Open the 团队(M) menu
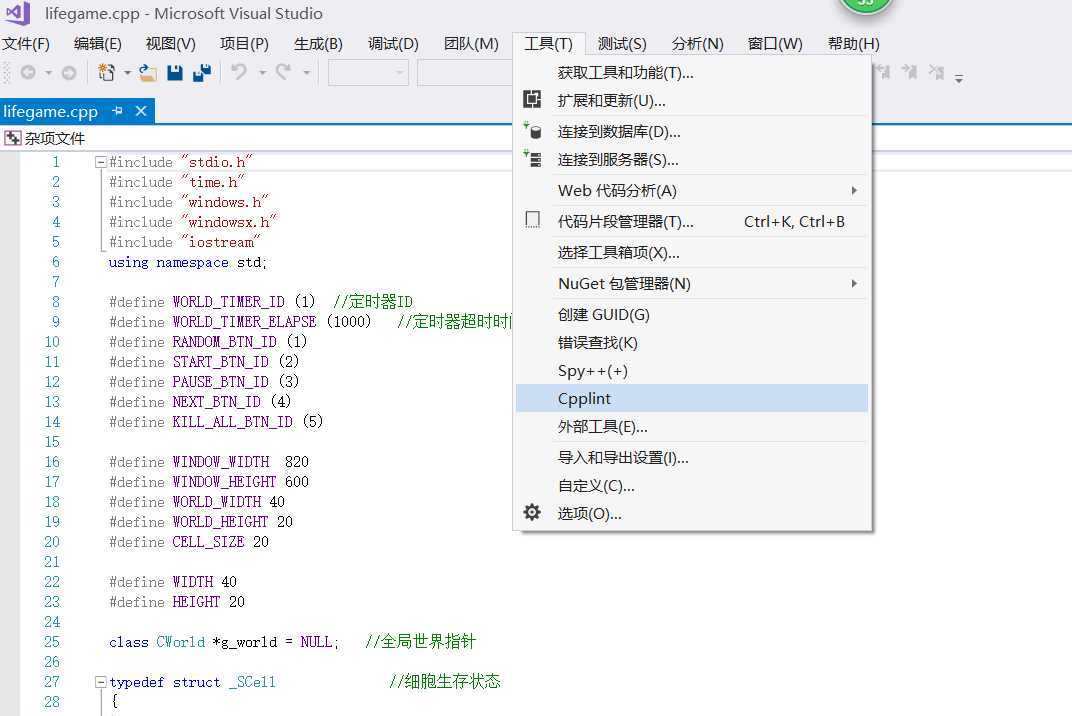Image resolution: width=1072 pixels, height=716 pixels. tap(471, 44)
